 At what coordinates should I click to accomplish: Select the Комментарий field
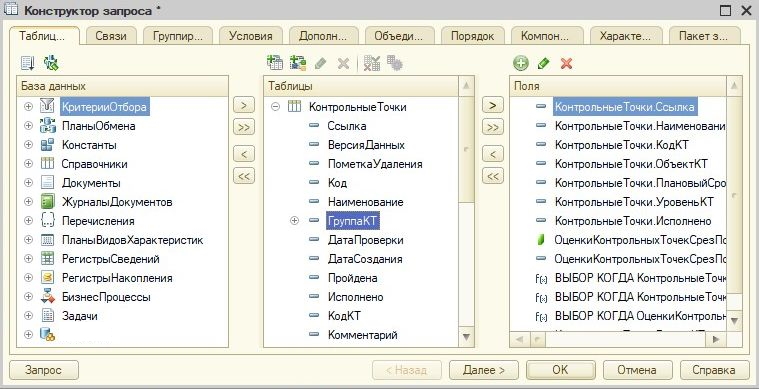pos(363,335)
